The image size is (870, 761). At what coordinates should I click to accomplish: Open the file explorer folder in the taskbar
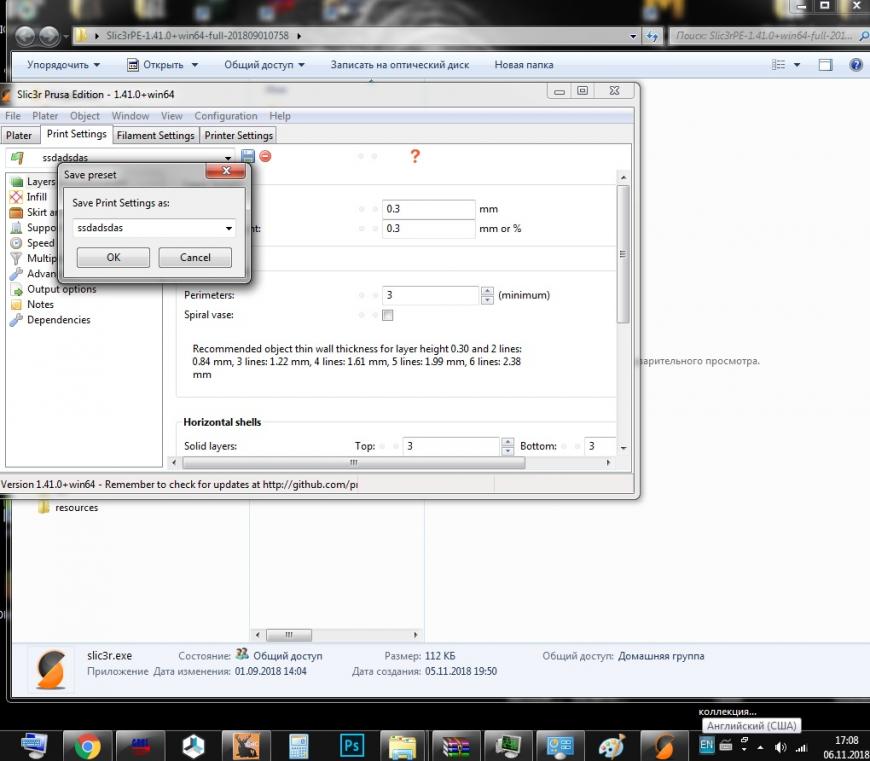click(403, 745)
